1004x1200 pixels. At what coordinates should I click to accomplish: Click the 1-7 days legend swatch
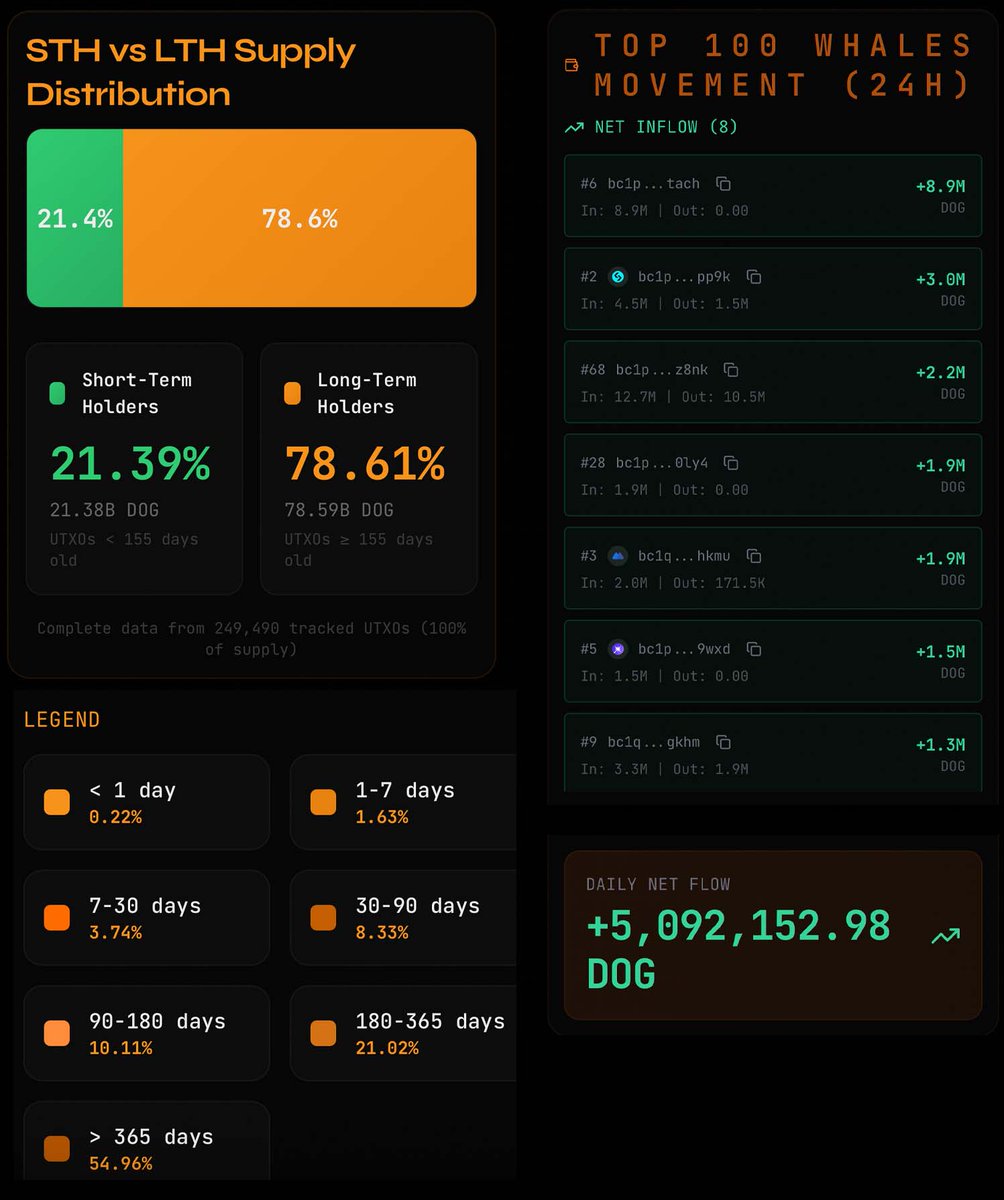point(323,802)
